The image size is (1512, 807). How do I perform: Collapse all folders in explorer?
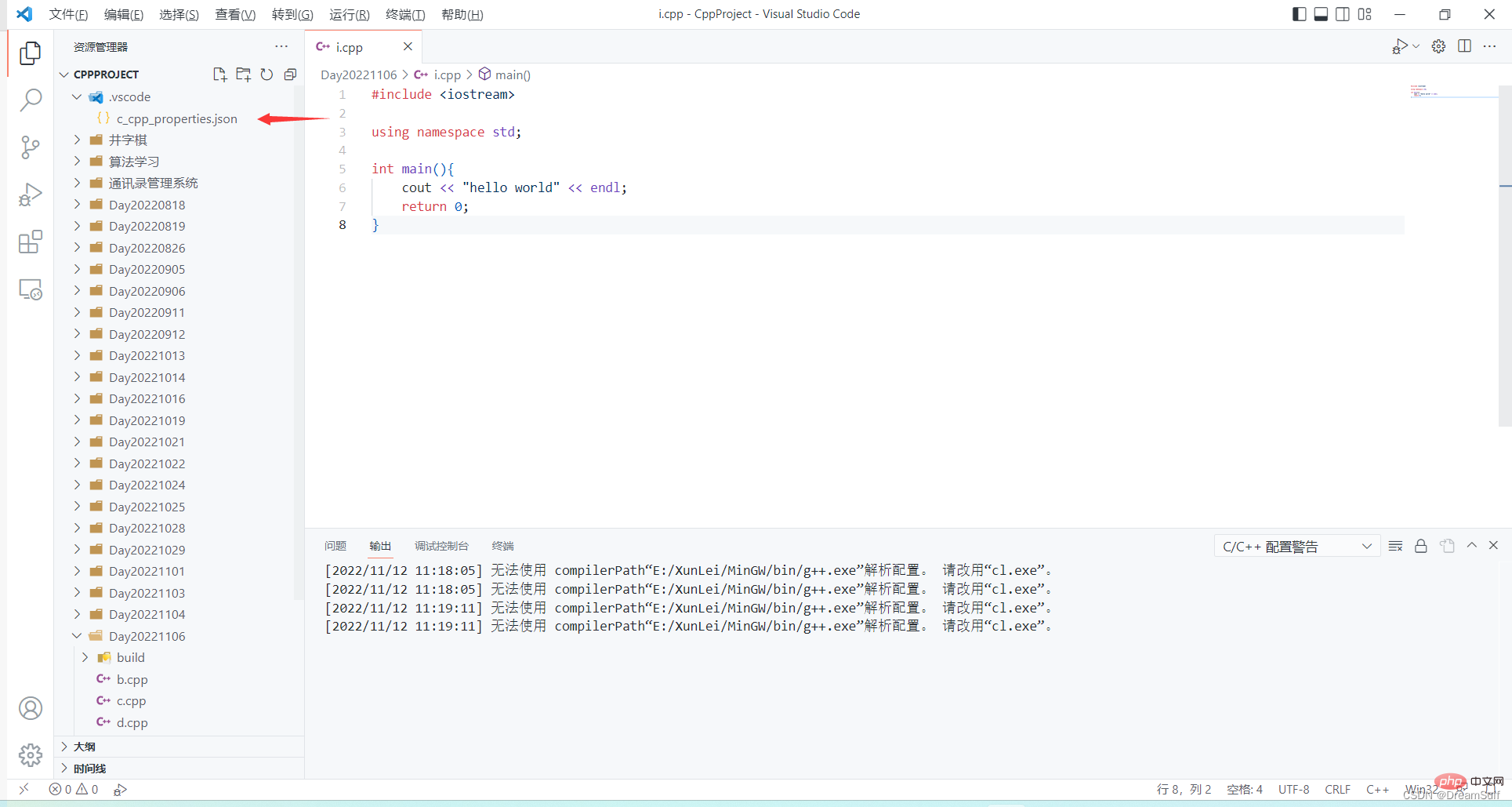[x=290, y=75]
